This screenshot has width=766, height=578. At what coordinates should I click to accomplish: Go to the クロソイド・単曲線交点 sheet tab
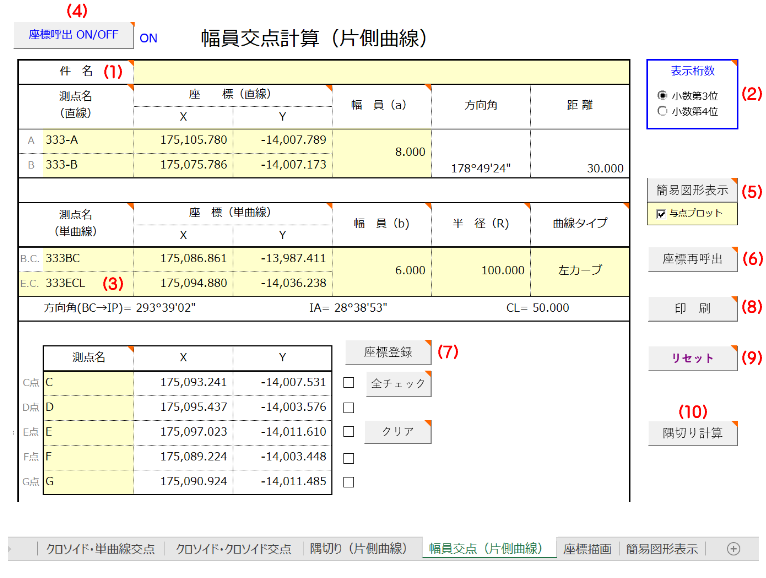pos(100,548)
